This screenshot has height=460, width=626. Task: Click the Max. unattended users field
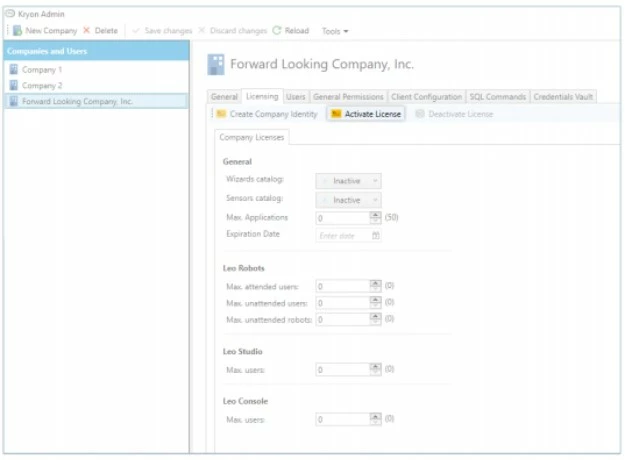[x=343, y=303]
